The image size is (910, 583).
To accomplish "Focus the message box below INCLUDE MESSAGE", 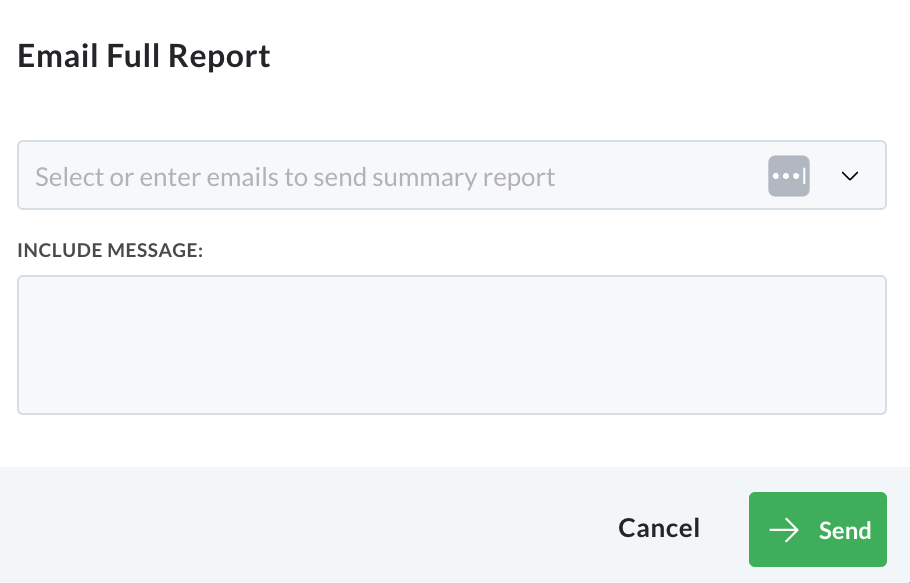I will 452,345.
